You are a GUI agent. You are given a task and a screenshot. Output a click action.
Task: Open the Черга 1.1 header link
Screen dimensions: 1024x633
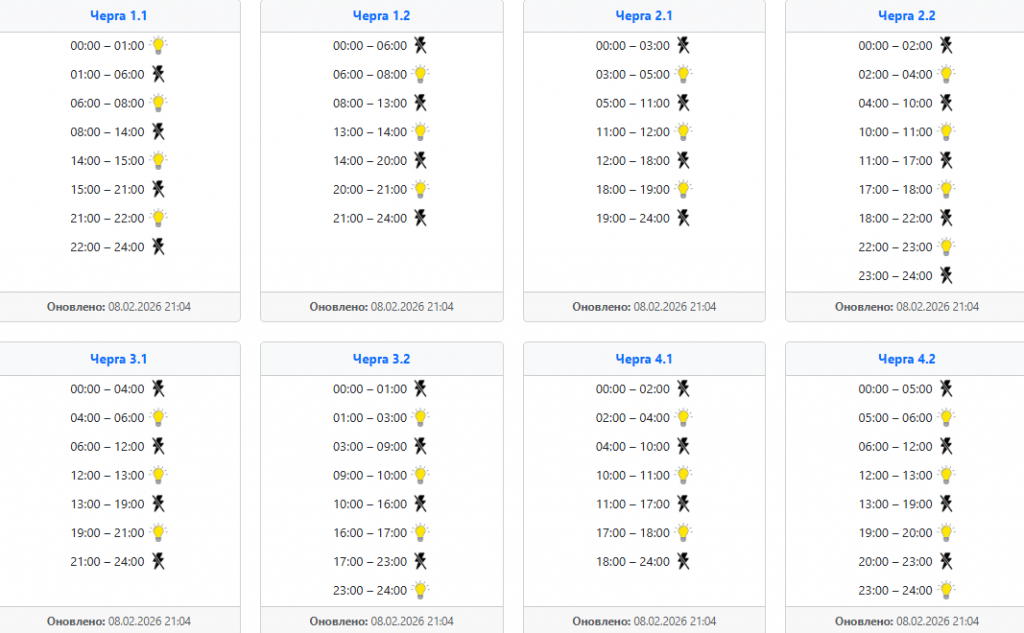coord(118,16)
